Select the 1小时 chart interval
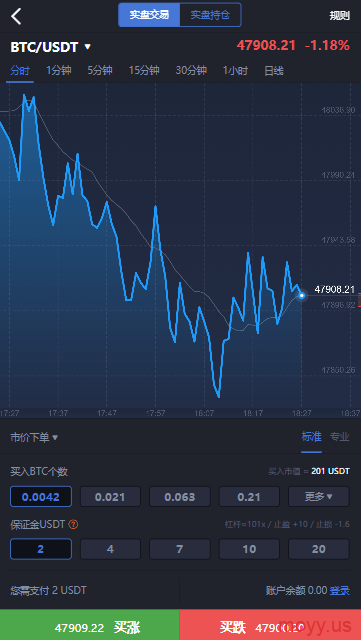The image size is (361, 640). 235,71
